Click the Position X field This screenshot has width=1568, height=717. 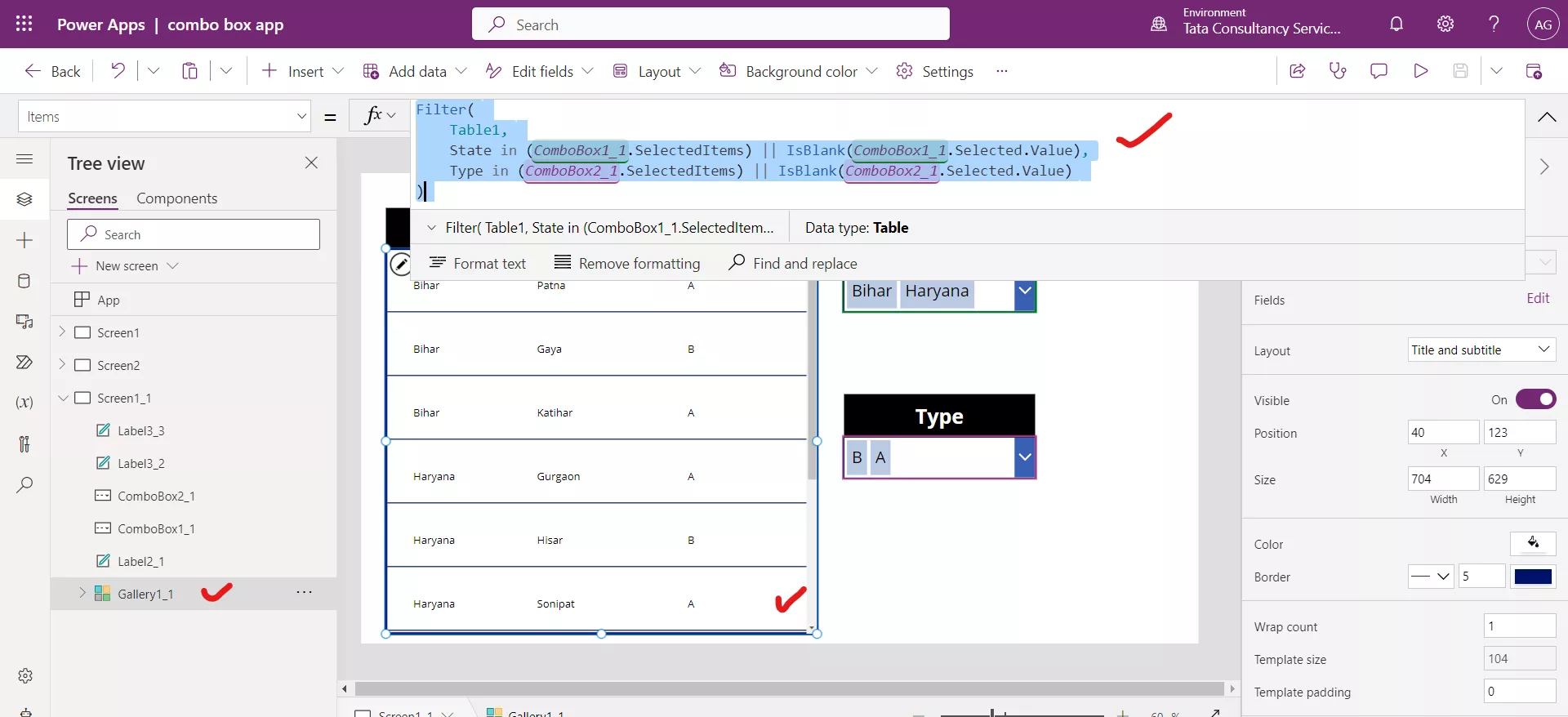coord(1443,432)
